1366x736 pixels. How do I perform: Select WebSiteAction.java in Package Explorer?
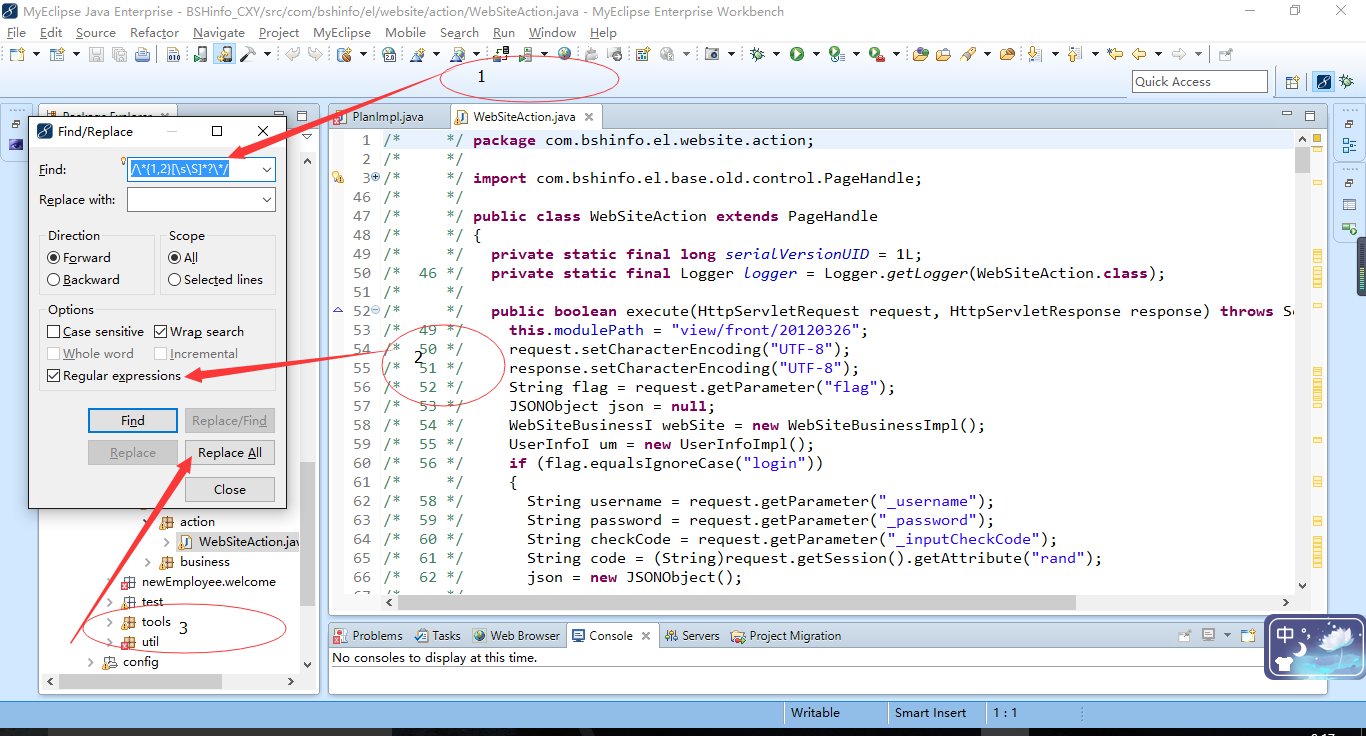point(239,542)
